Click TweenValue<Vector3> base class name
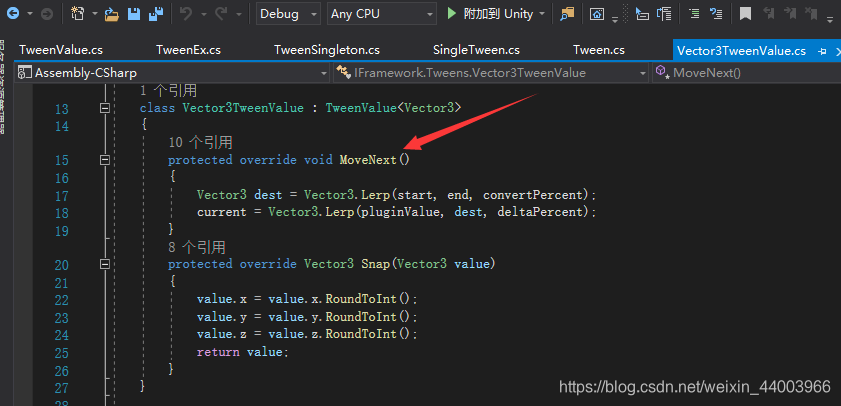The width and height of the screenshot is (841, 406). coord(393,108)
